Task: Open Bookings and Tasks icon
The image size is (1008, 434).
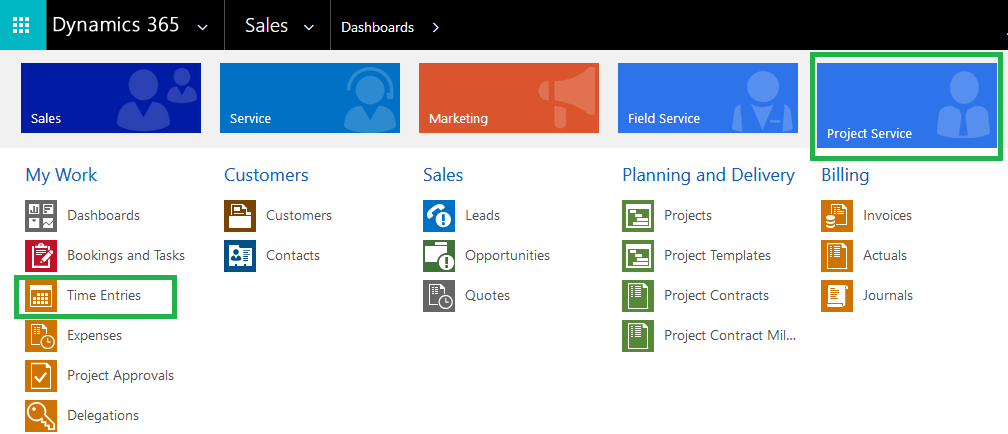Action: pyautogui.click(x=41, y=255)
